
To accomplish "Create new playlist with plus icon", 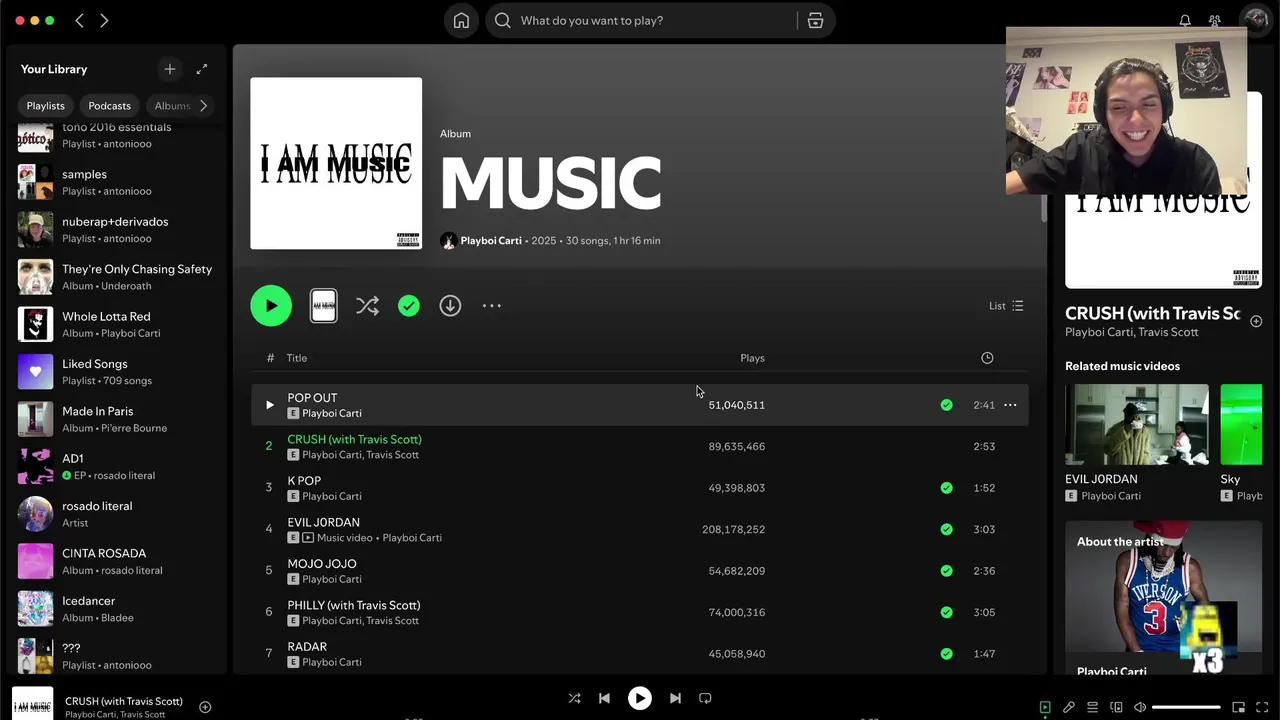I will click(x=170, y=69).
